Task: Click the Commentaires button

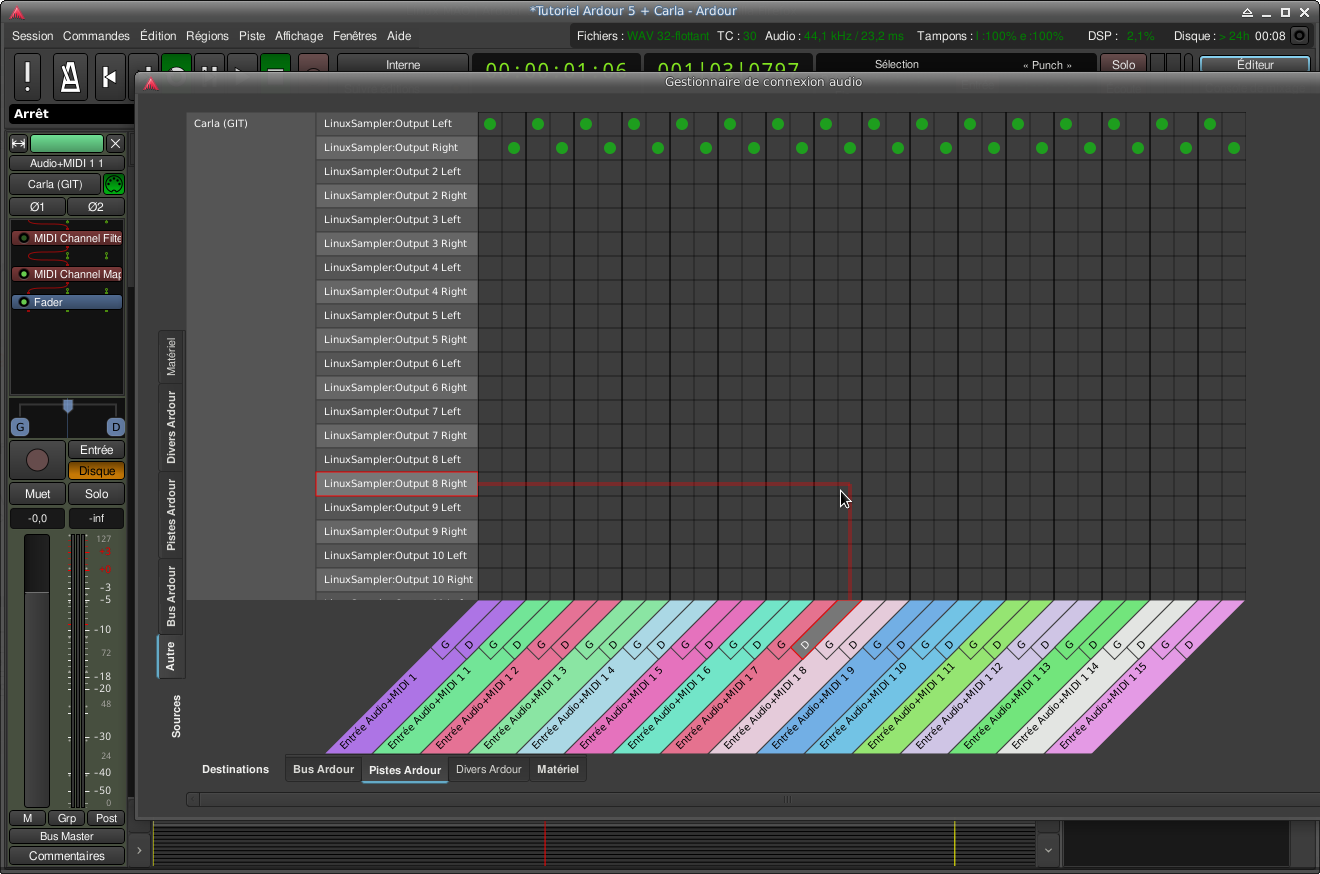Action: pos(67,856)
